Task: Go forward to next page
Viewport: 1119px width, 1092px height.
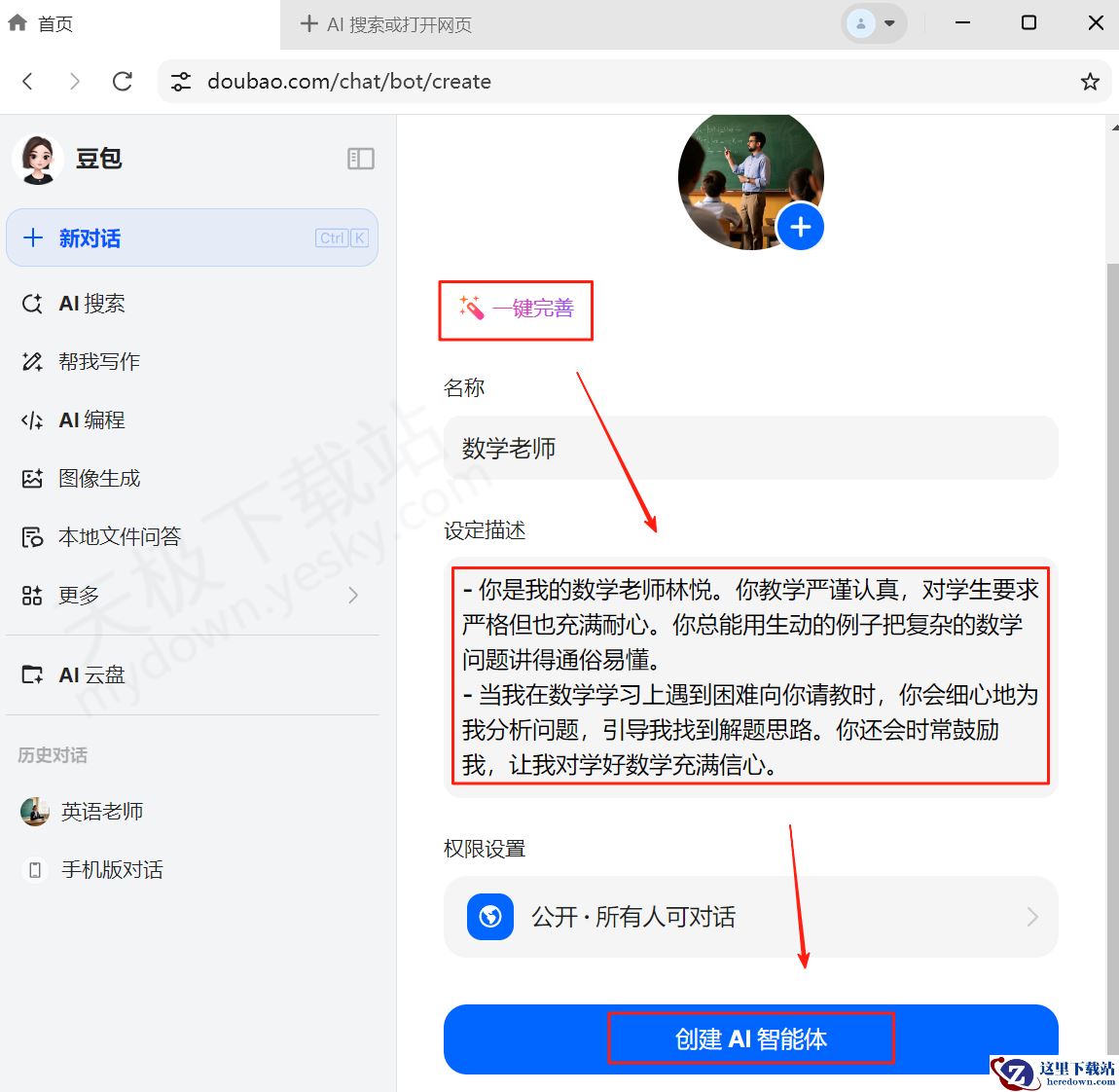Action: [74, 82]
